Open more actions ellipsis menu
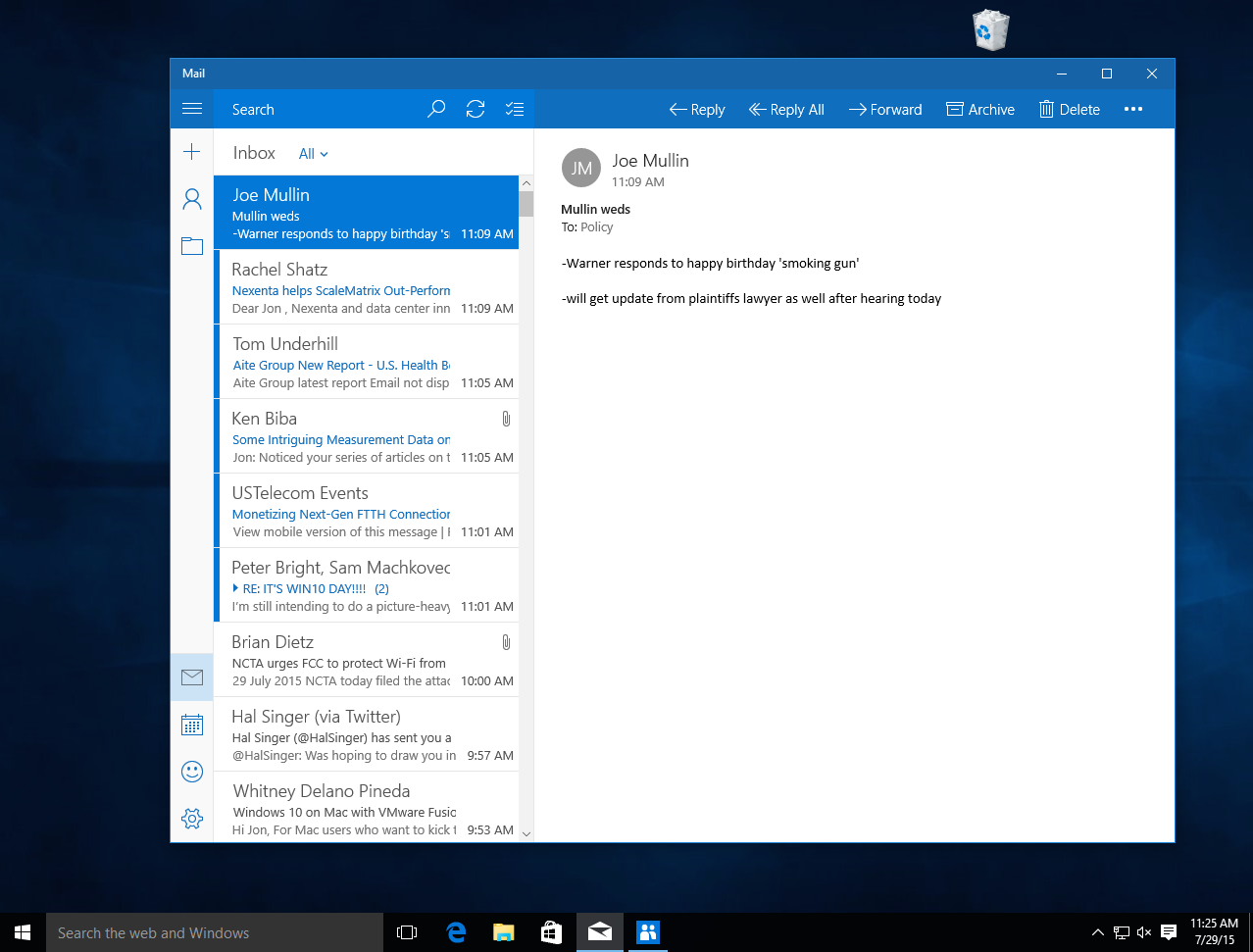The height and width of the screenshot is (952, 1253). click(x=1133, y=109)
